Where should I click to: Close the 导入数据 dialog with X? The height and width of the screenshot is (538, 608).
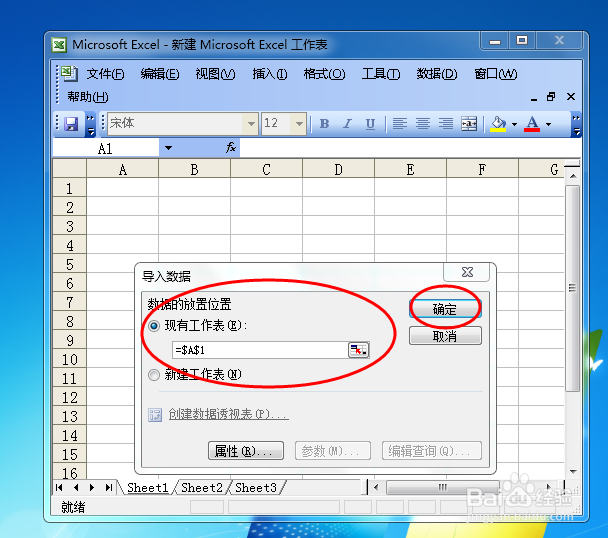click(x=467, y=272)
